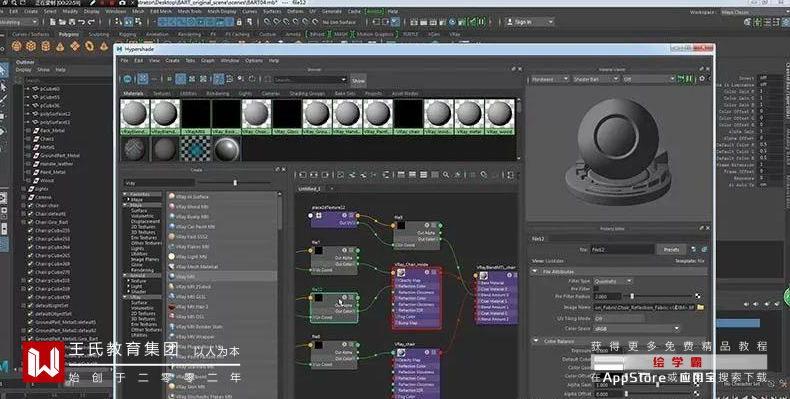
Task: Click the file12 node black swatch
Action: (318, 298)
